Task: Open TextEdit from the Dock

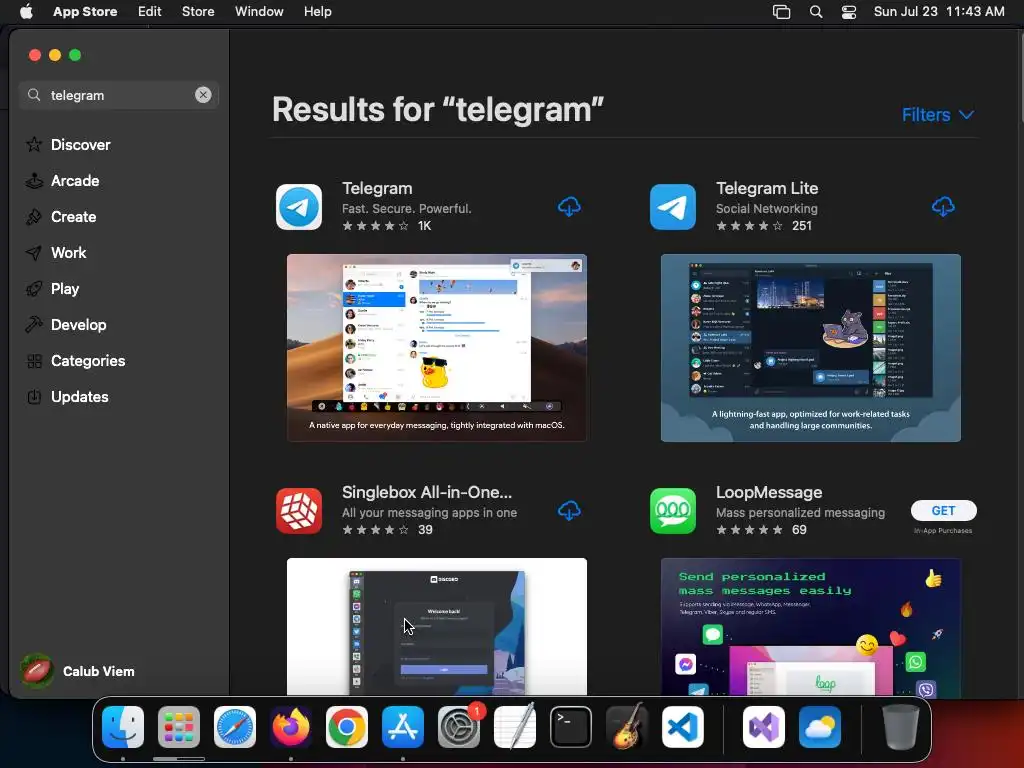Action: coord(515,727)
